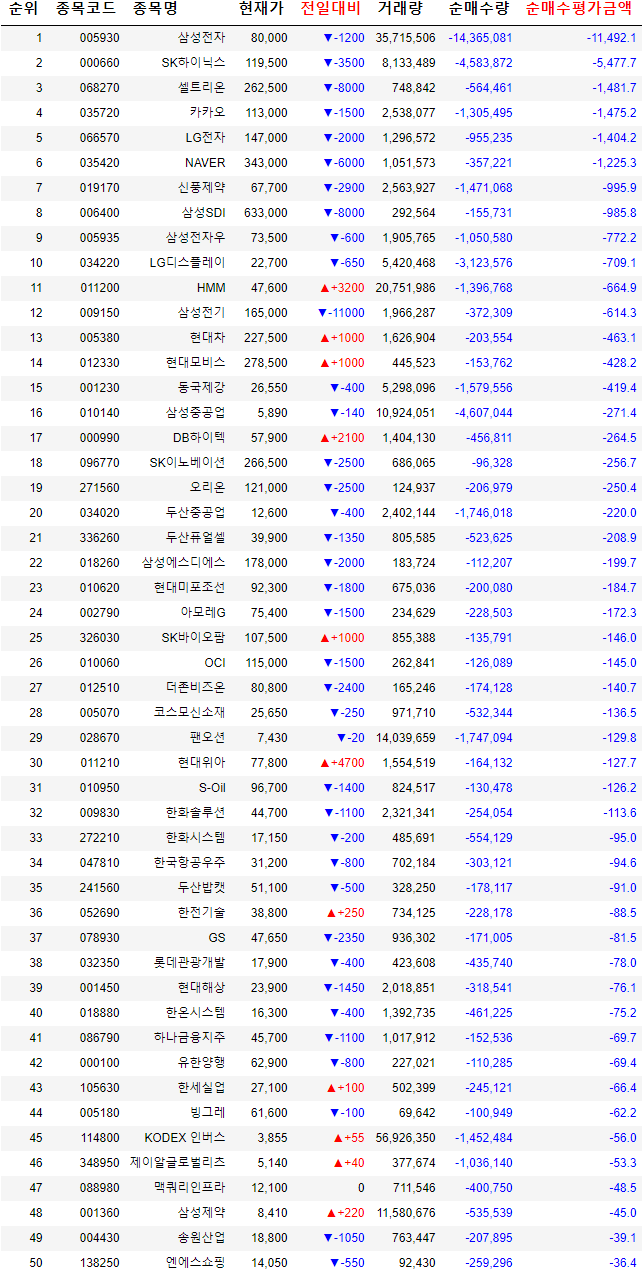The height and width of the screenshot is (1270, 643).
Task: Select stock name 맥쿼리인프라
Action: click(191, 1188)
